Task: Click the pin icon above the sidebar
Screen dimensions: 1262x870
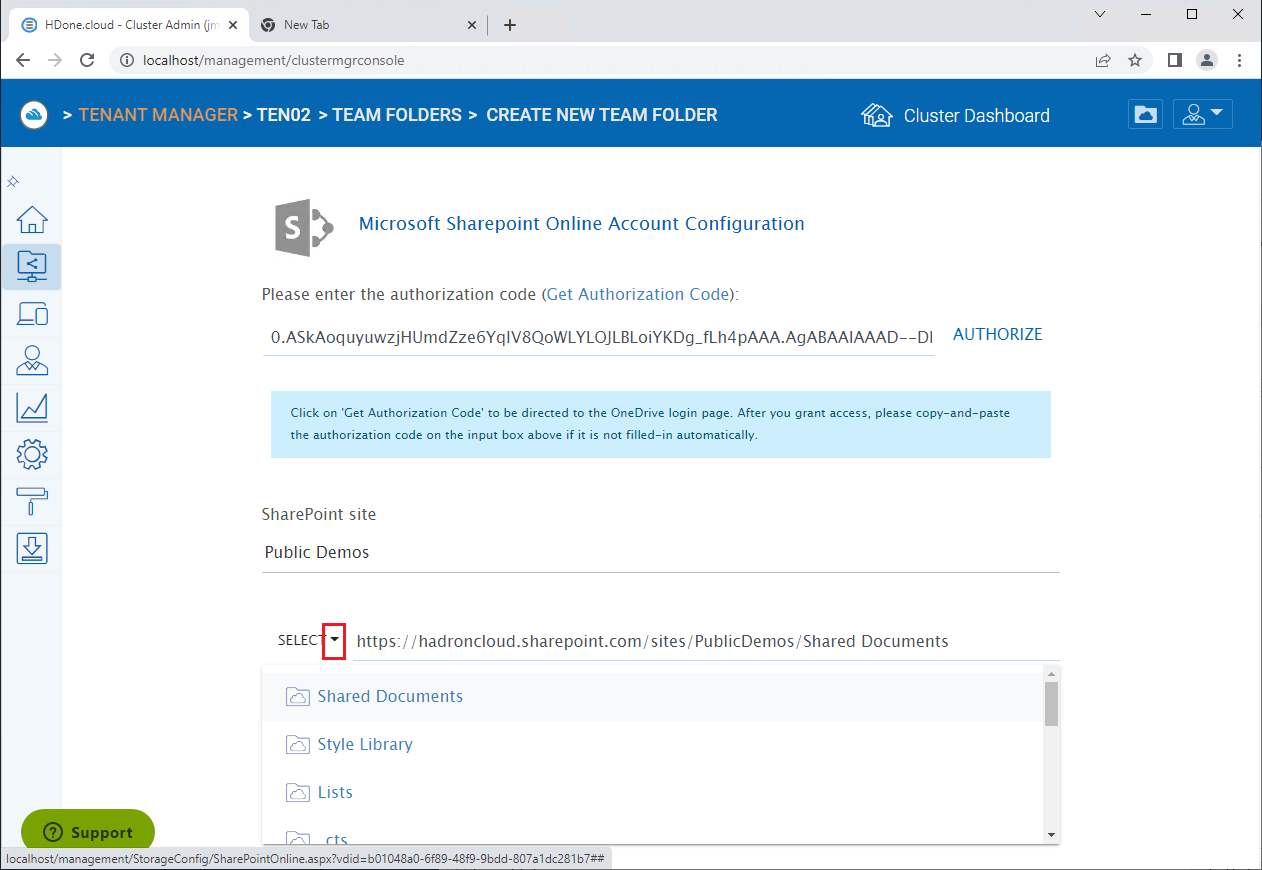Action: pyautogui.click(x=13, y=182)
